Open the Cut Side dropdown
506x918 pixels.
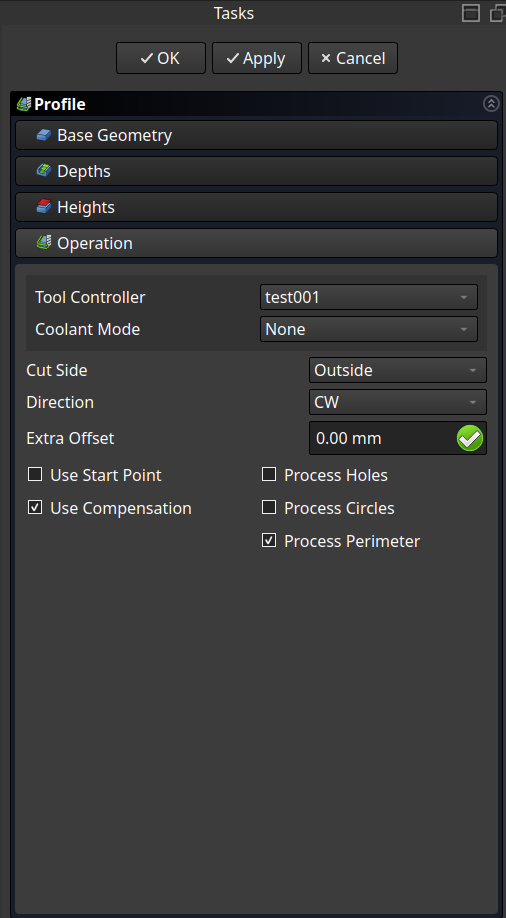[x=398, y=370]
